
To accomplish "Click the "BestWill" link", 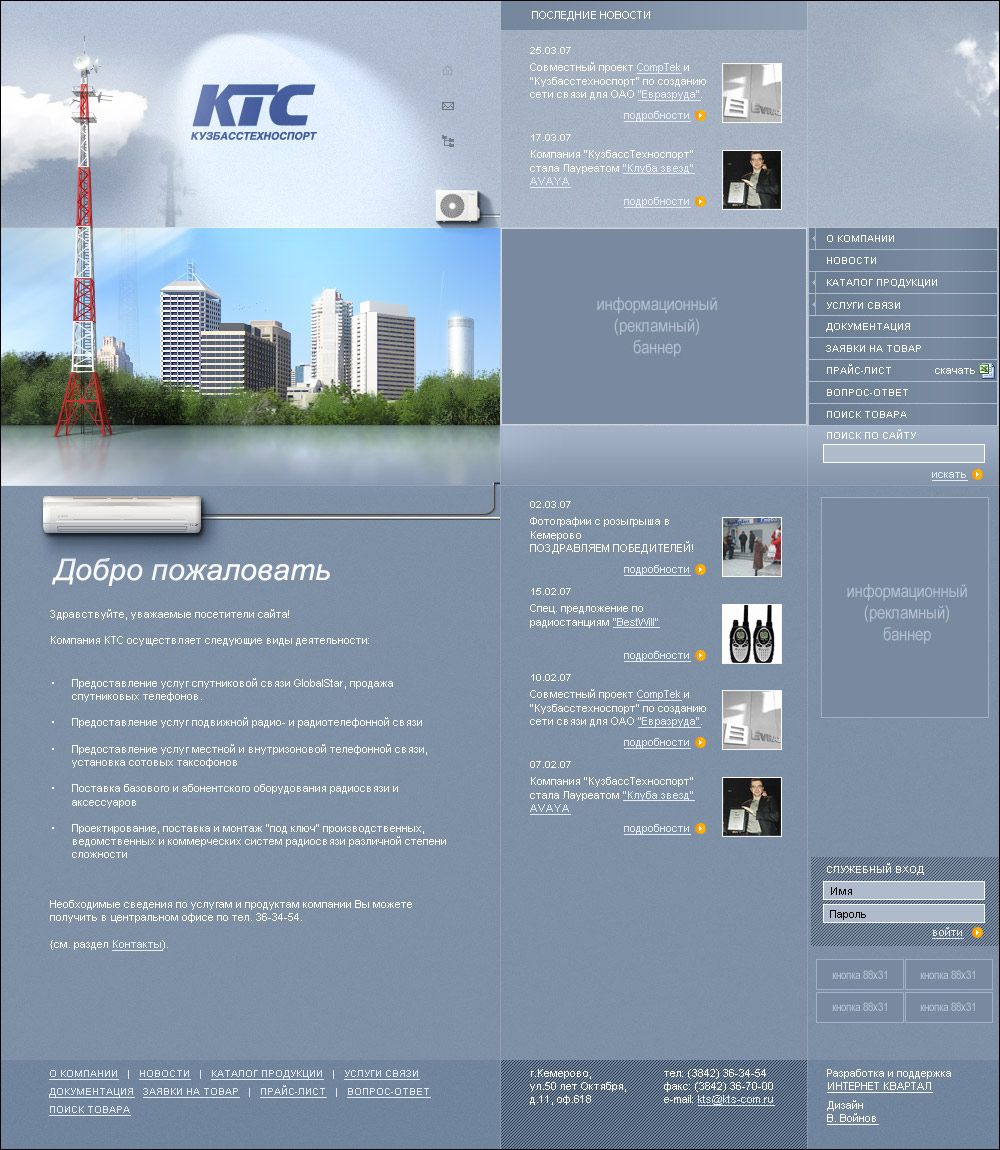I will click(x=635, y=622).
